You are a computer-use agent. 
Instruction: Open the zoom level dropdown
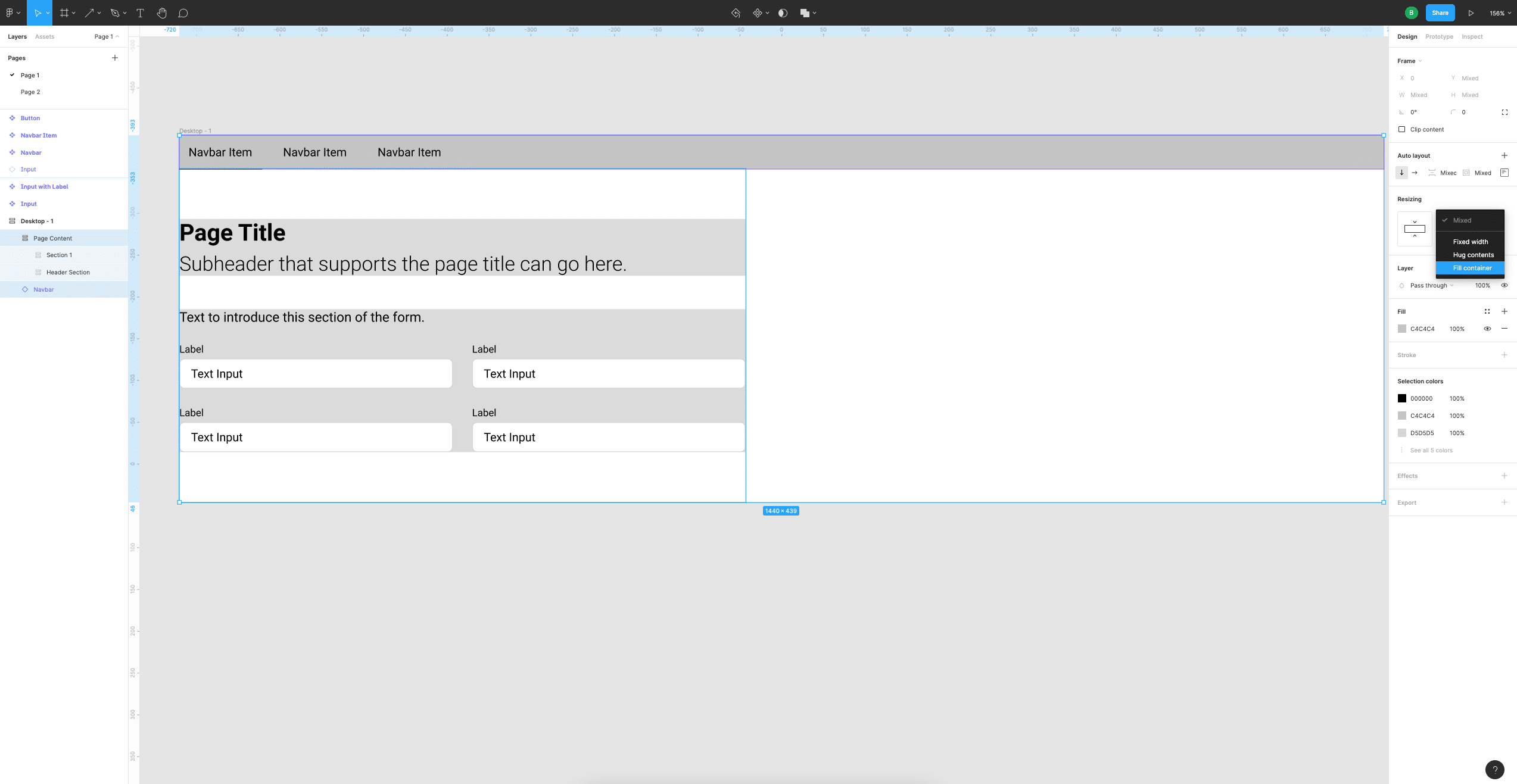pyautogui.click(x=1499, y=13)
